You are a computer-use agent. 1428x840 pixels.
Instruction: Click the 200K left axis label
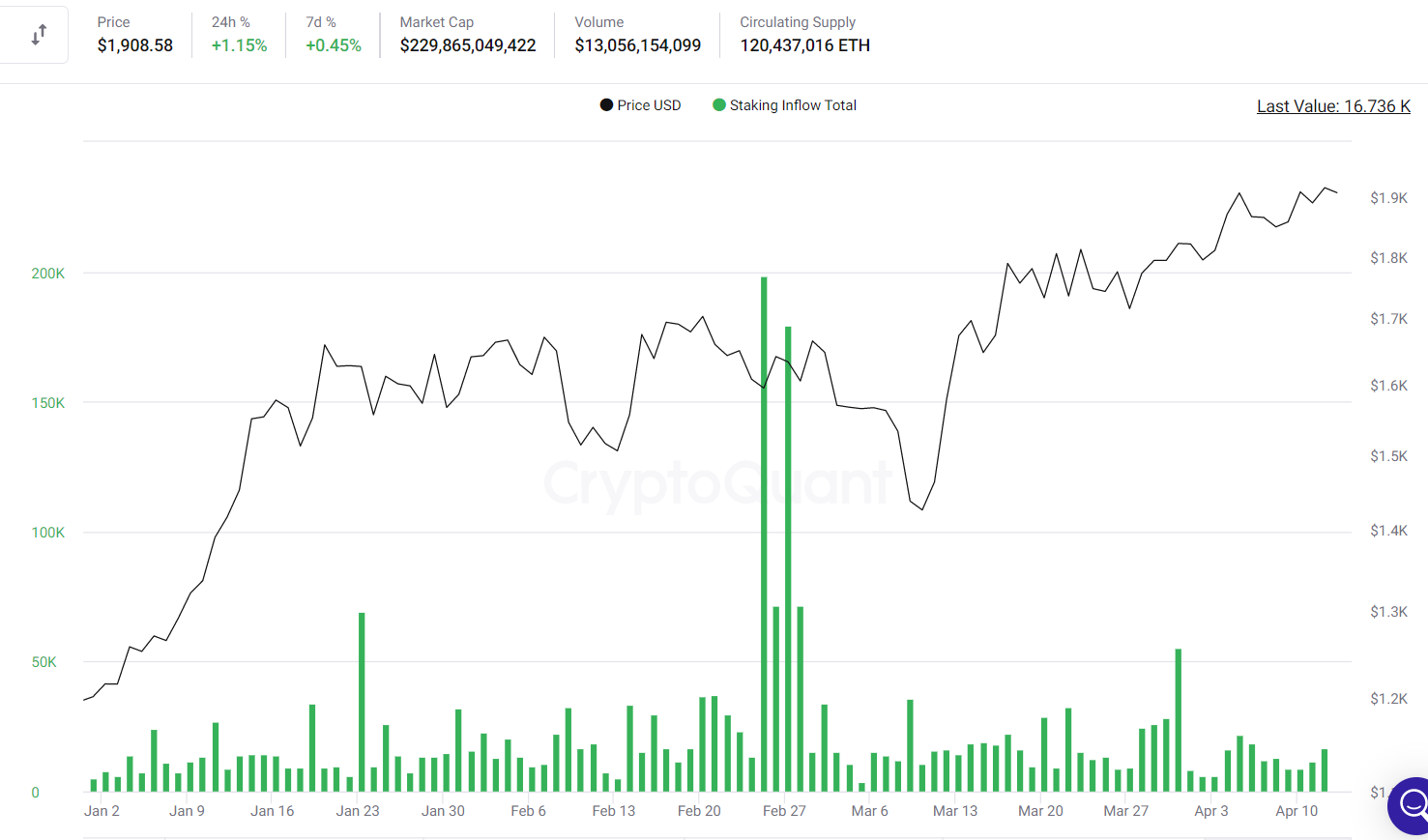[x=48, y=274]
